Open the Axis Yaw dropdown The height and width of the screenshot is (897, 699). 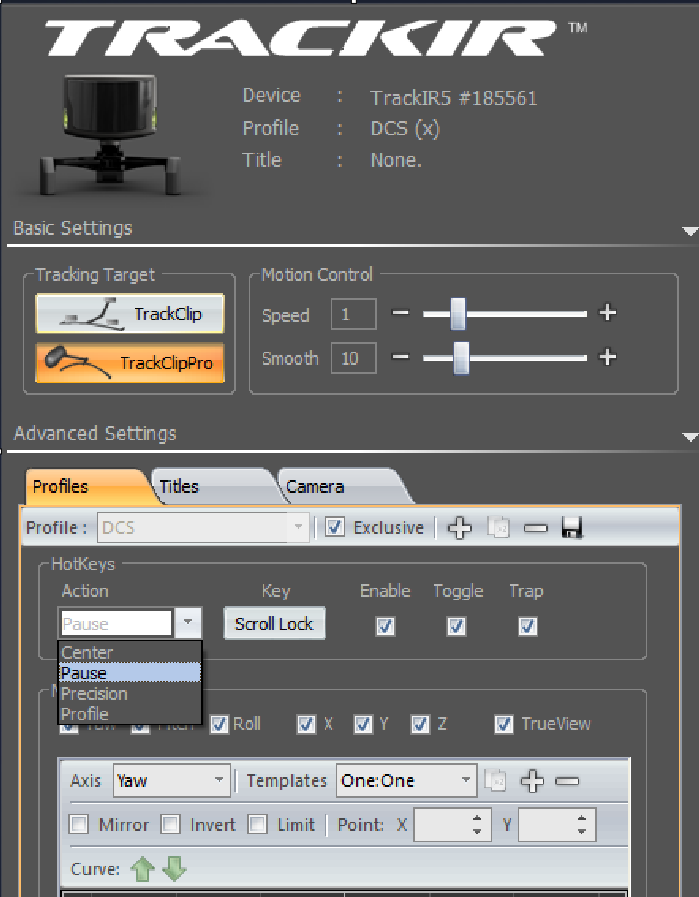click(172, 780)
